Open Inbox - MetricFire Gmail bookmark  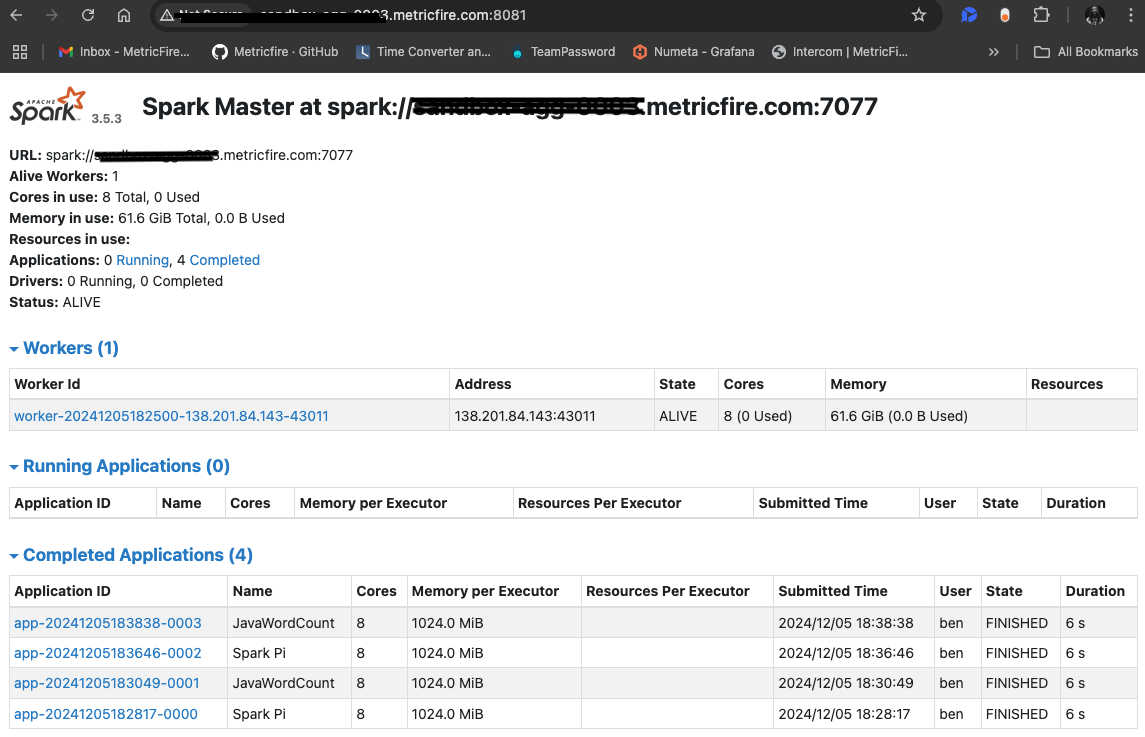(x=124, y=52)
